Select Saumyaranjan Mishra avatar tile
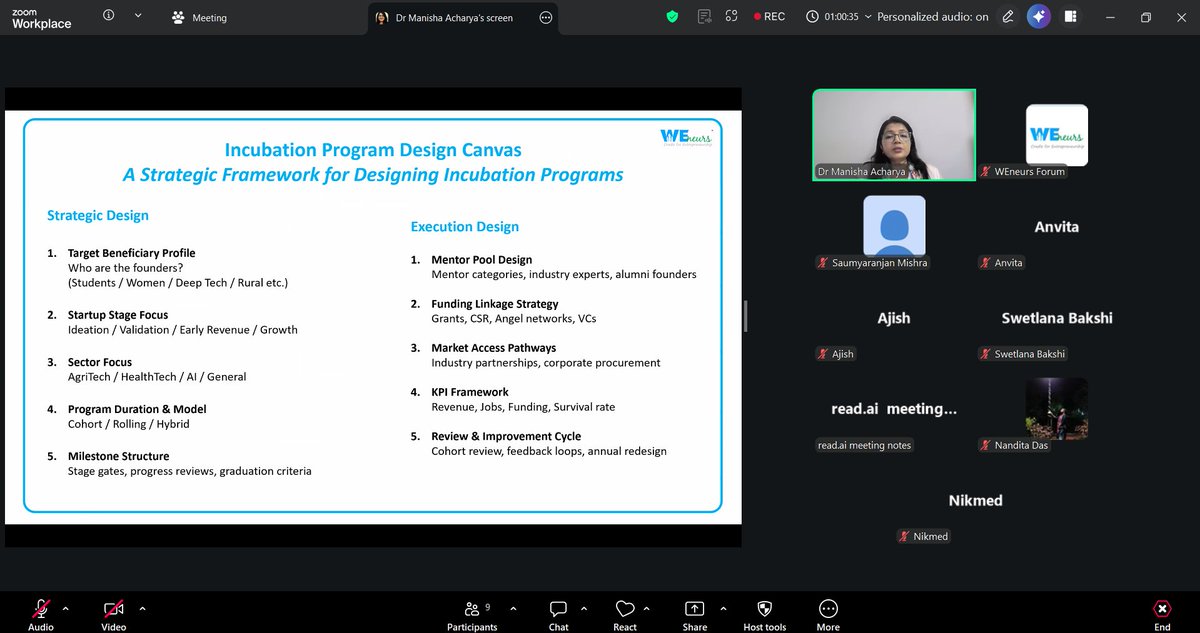This screenshot has width=1200, height=633. point(894,226)
